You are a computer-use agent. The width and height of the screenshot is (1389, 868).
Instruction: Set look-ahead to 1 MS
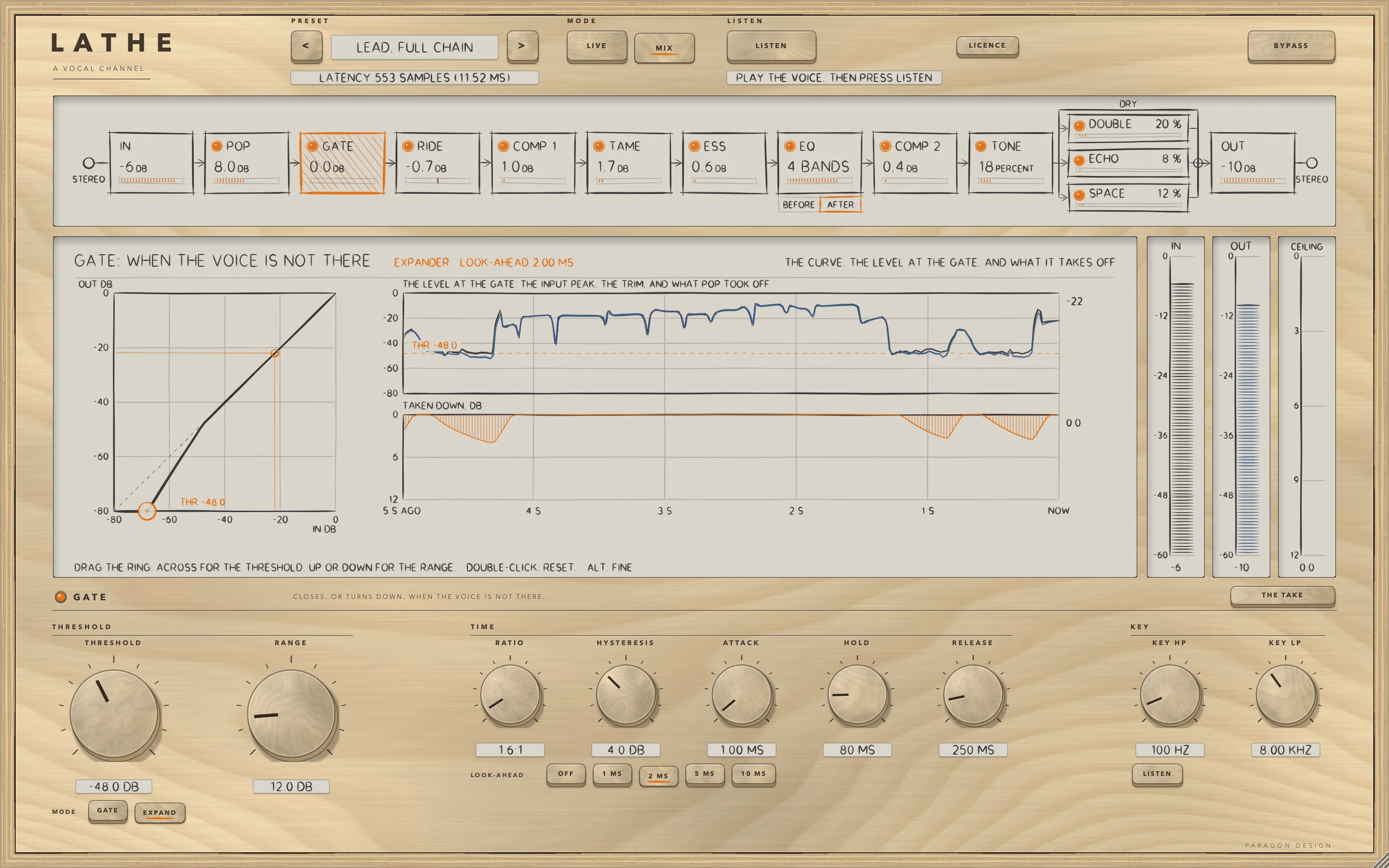pos(612,774)
